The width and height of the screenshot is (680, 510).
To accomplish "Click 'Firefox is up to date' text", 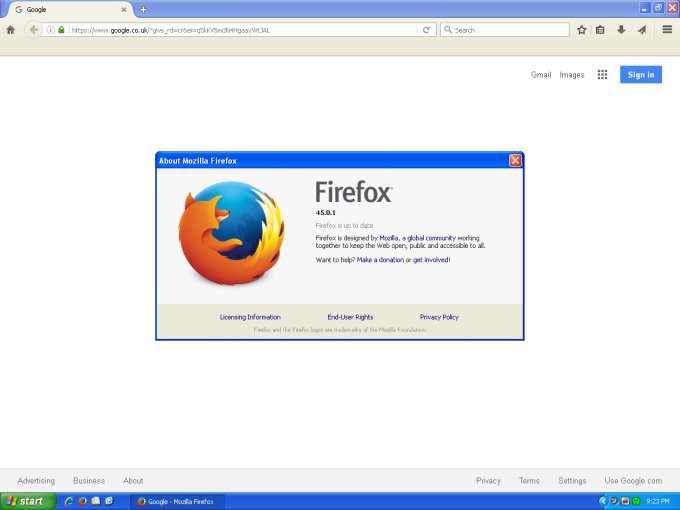I will (x=344, y=226).
